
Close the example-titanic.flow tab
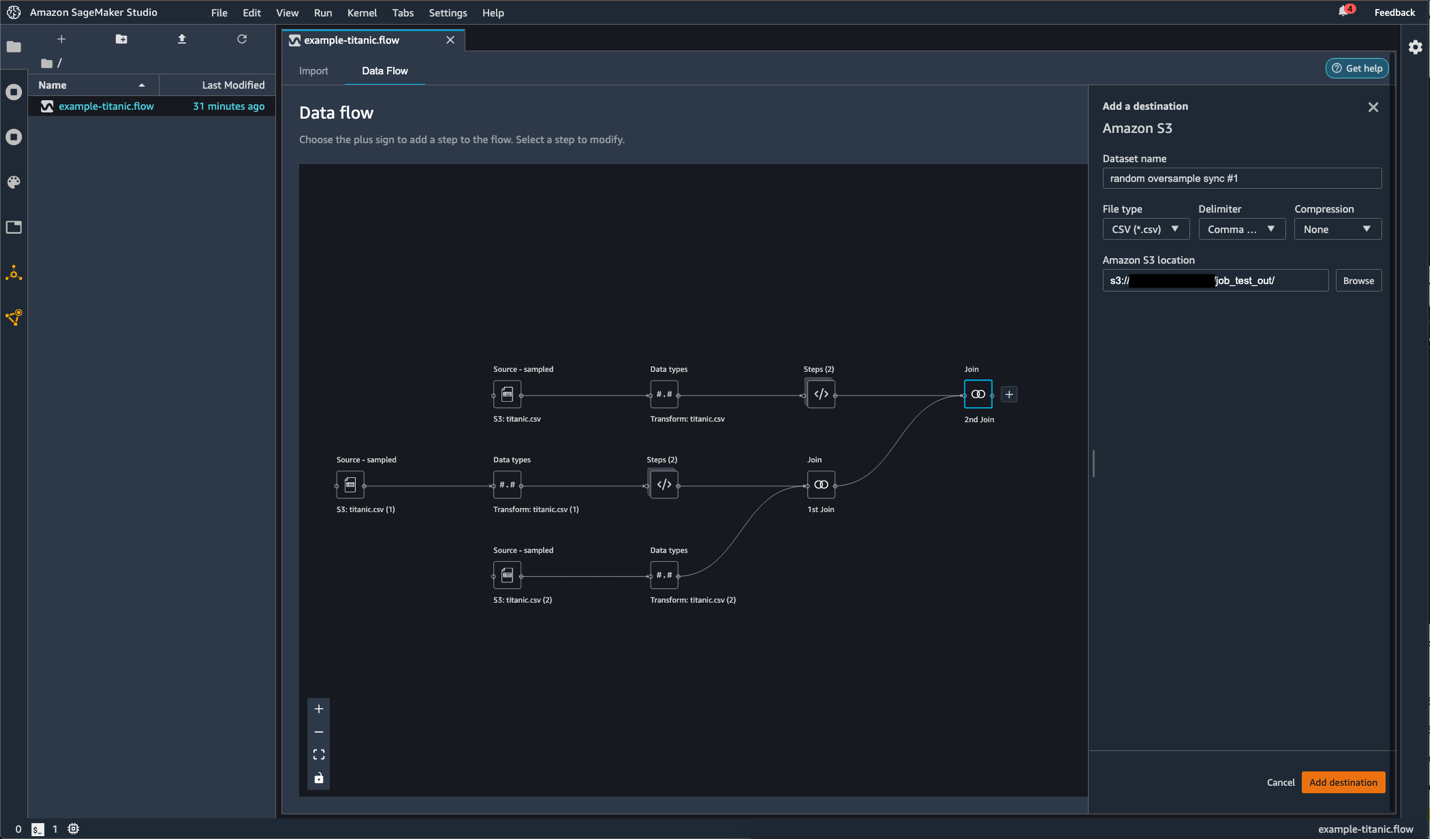450,40
